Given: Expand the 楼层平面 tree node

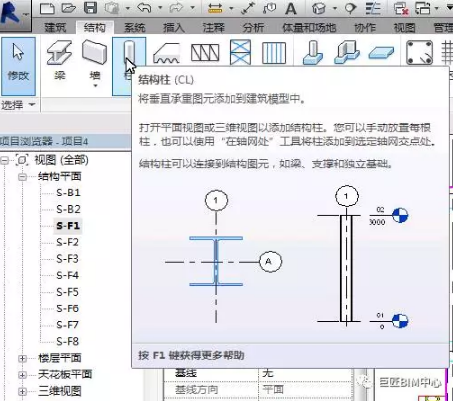Looking at the screenshot, I should point(22,358).
